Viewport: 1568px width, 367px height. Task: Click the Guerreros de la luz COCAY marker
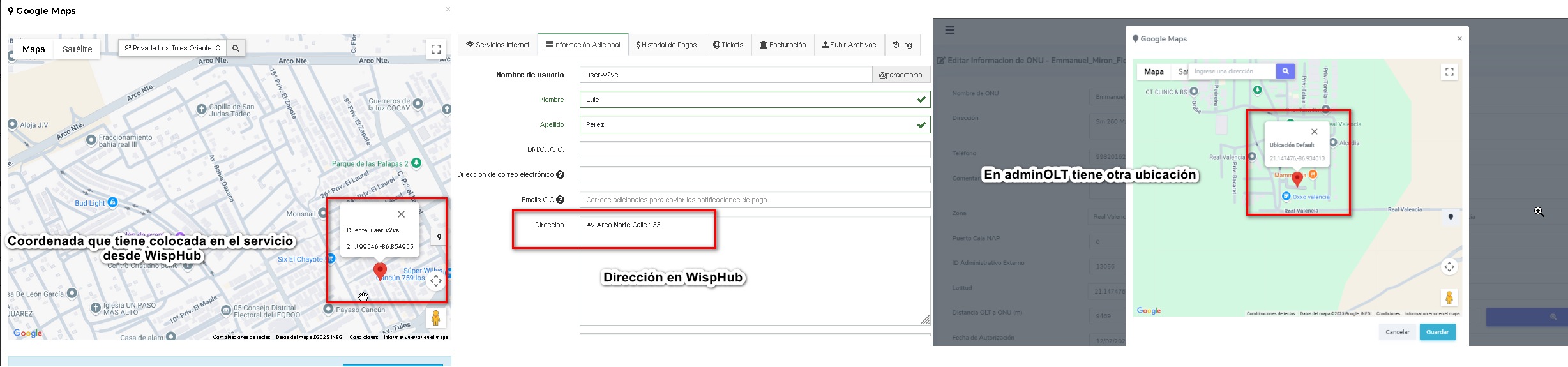[x=418, y=103]
